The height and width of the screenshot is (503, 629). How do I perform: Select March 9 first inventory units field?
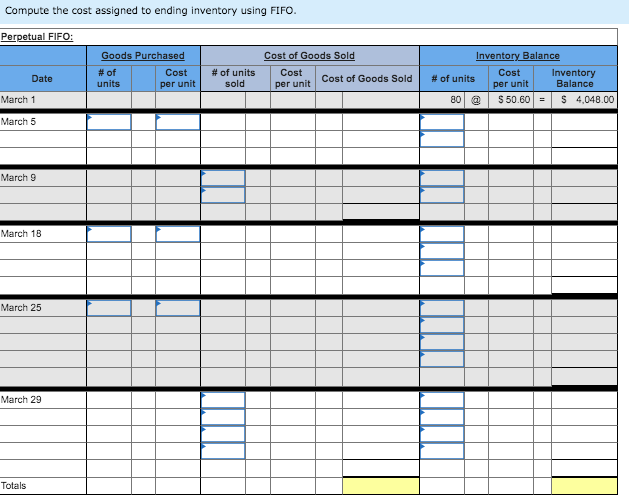click(442, 178)
